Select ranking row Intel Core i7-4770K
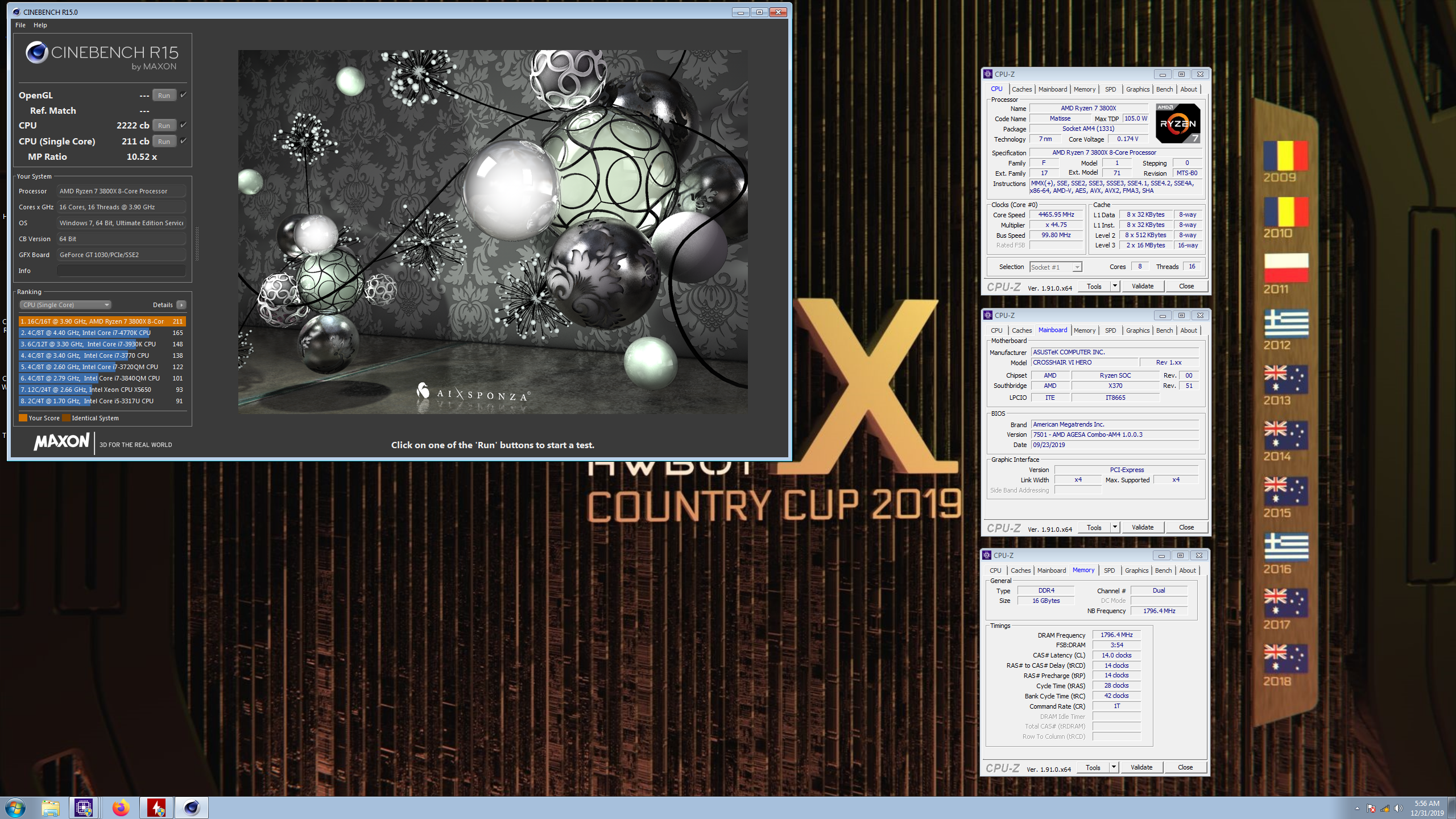The width and height of the screenshot is (1456, 819). [x=102, y=333]
